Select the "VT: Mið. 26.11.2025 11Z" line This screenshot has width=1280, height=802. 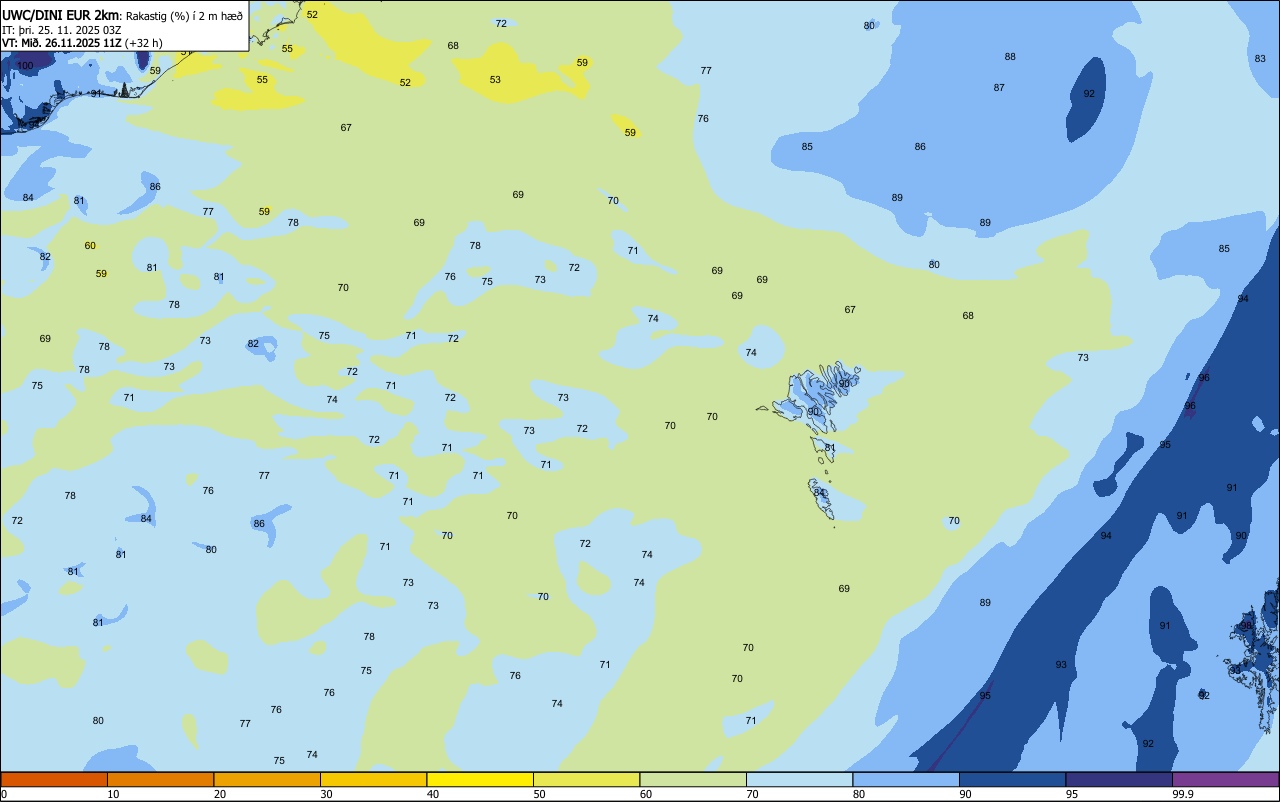coord(61,43)
